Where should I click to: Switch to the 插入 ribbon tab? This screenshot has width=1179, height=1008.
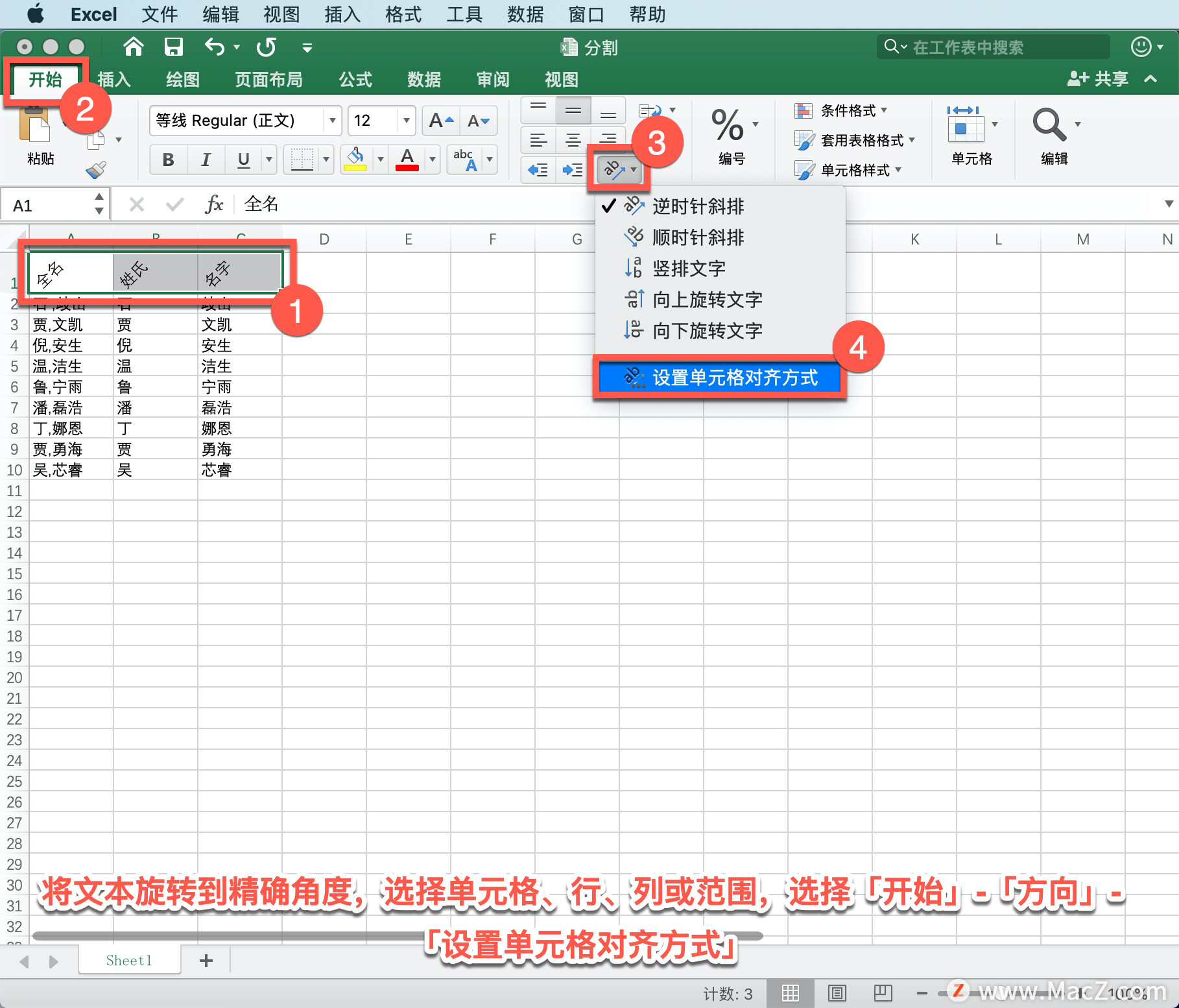pyautogui.click(x=114, y=80)
